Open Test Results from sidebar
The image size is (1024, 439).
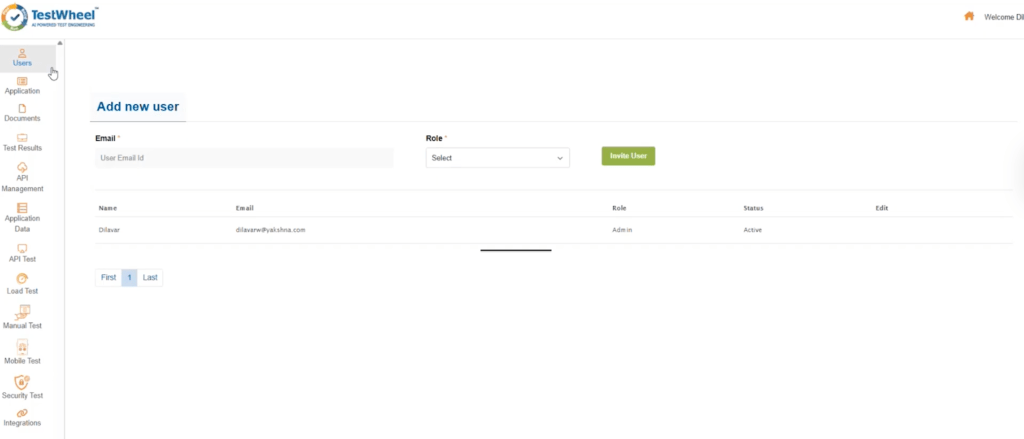(x=22, y=141)
